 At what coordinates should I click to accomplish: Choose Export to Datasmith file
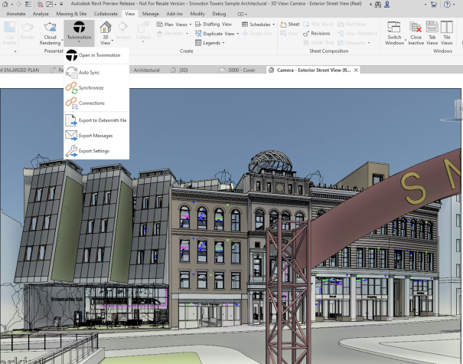click(x=96, y=120)
